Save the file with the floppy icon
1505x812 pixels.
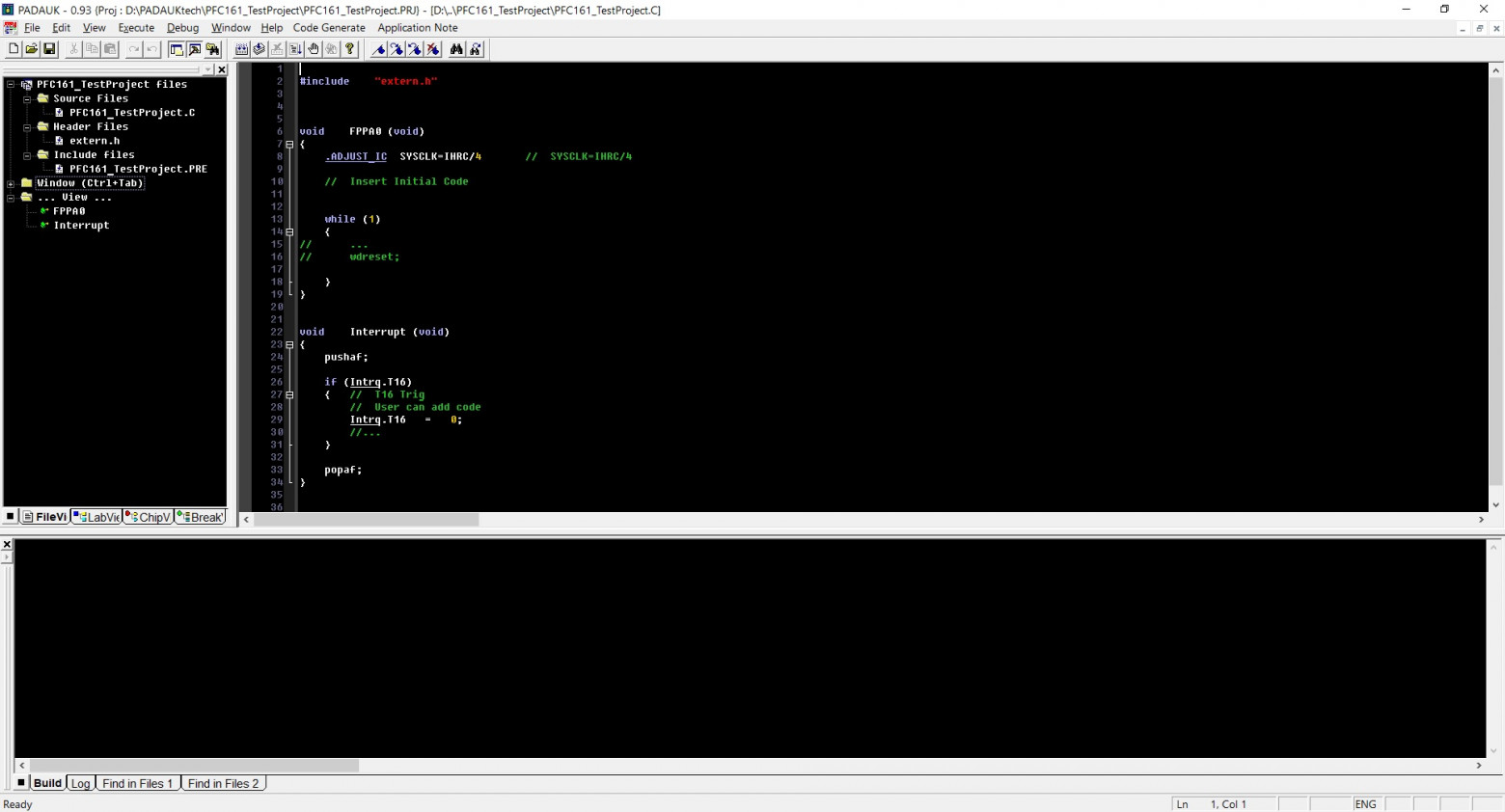[x=50, y=49]
